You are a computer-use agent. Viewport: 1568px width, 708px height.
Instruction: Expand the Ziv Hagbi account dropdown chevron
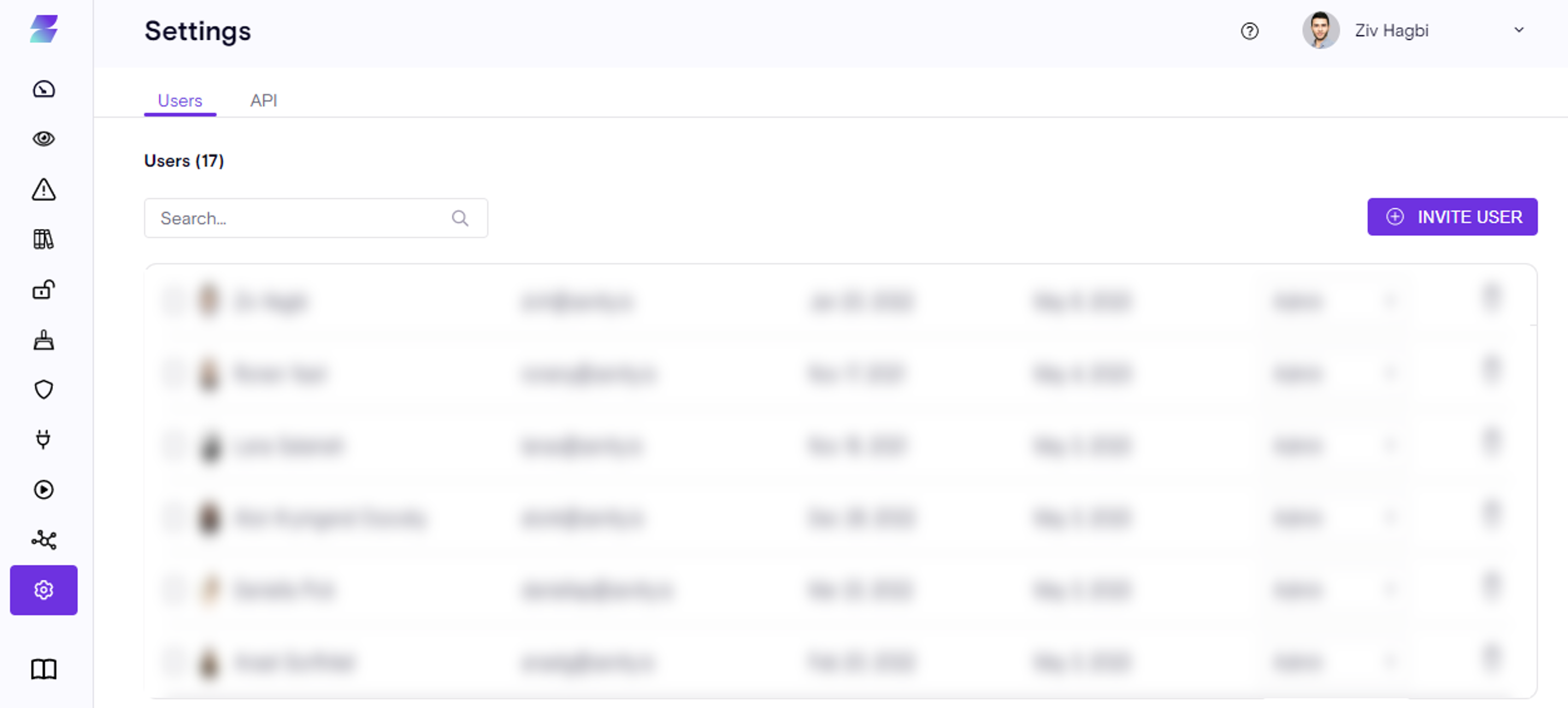click(x=1519, y=30)
